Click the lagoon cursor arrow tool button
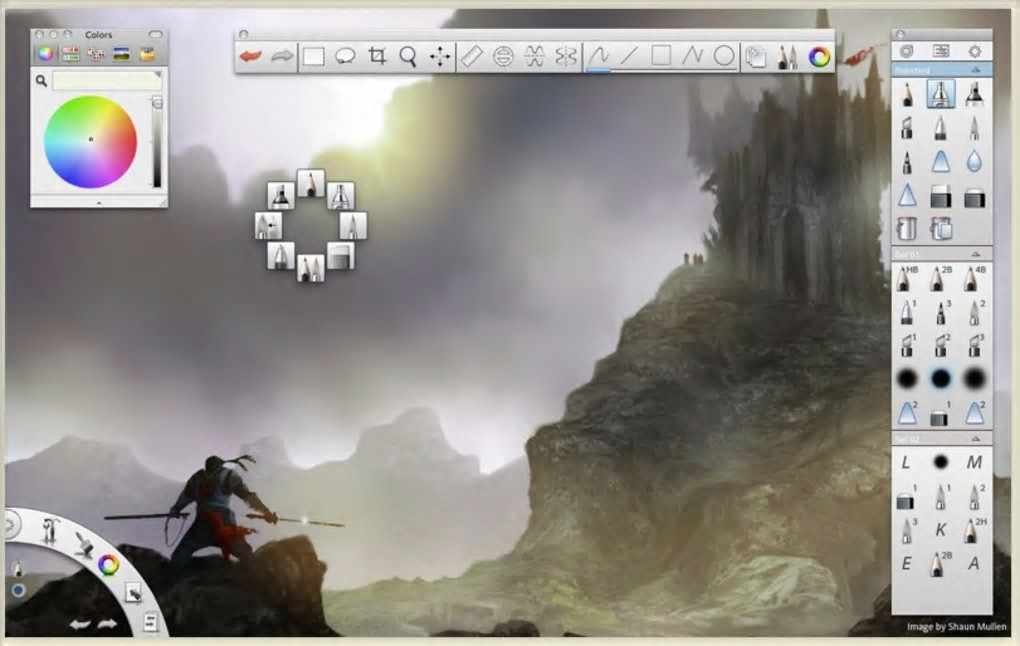This screenshot has height=646, width=1020. coord(133,593)
